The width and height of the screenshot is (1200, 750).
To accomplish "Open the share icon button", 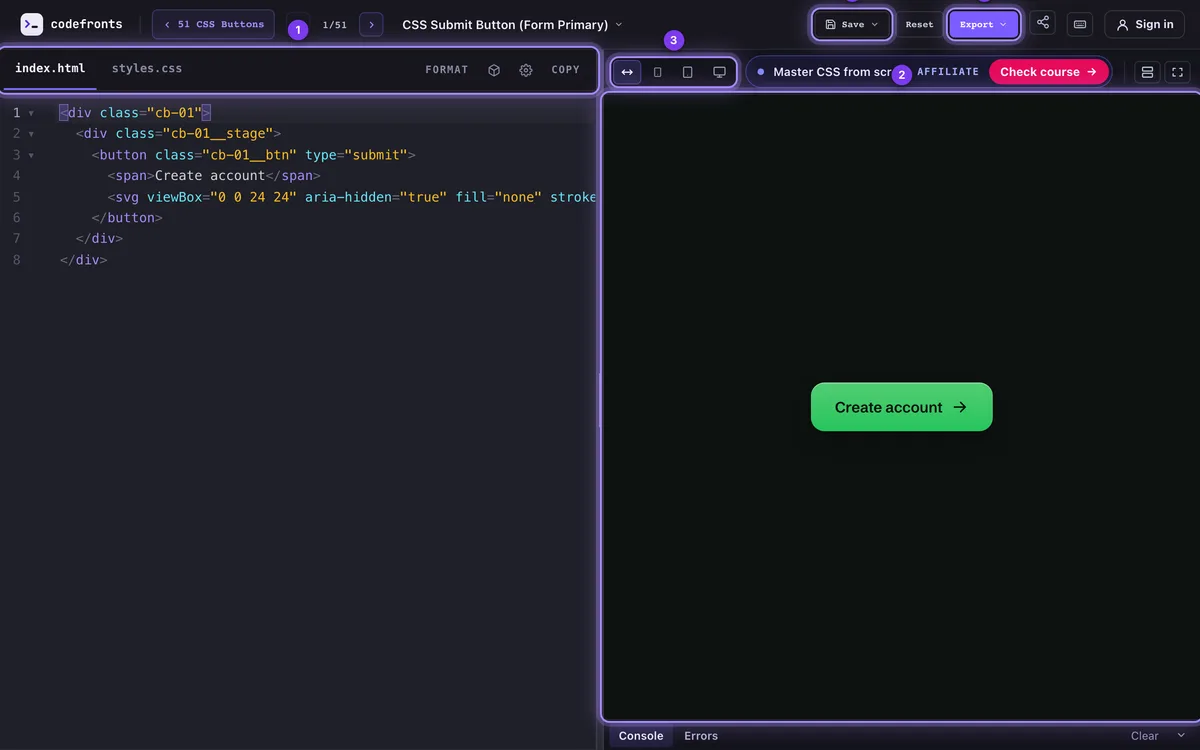I will pyautogui.click(x=1043, y=22).
